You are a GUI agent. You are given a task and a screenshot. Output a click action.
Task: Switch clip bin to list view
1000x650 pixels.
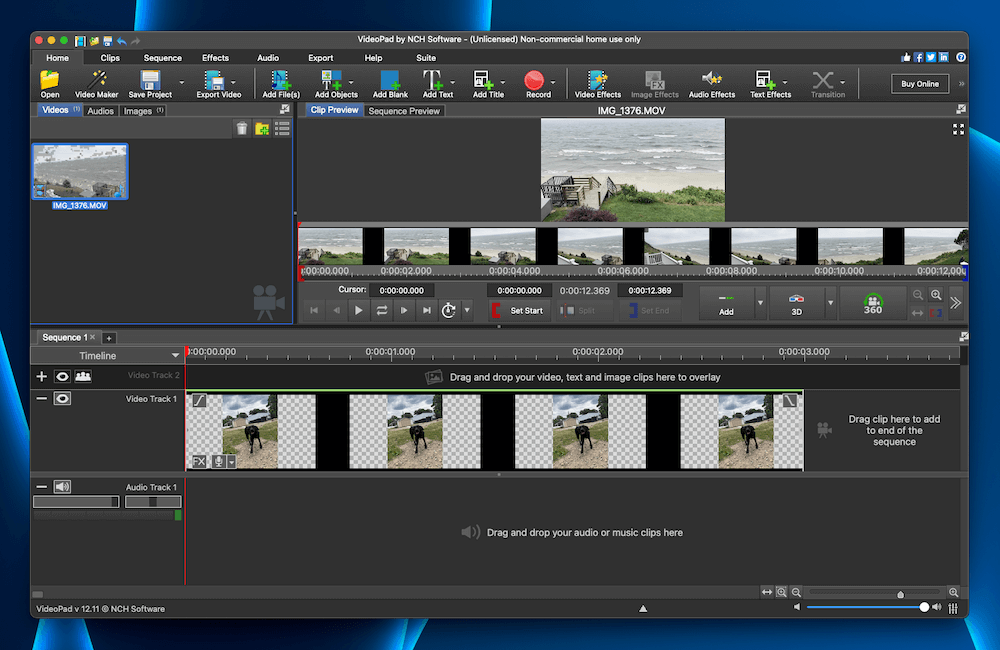(283, 129)
